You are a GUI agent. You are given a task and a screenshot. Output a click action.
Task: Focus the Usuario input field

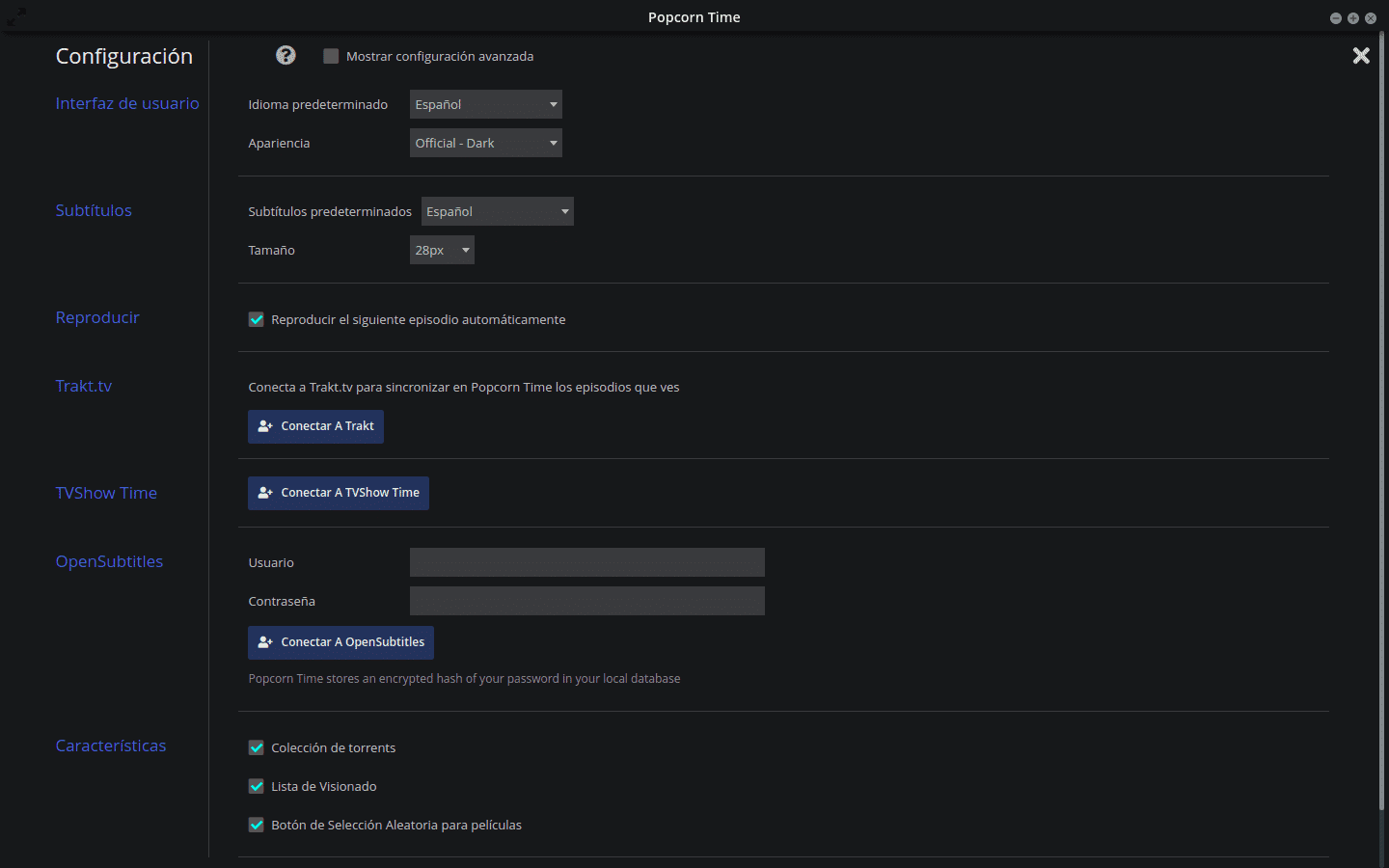(x=587, y=562)
